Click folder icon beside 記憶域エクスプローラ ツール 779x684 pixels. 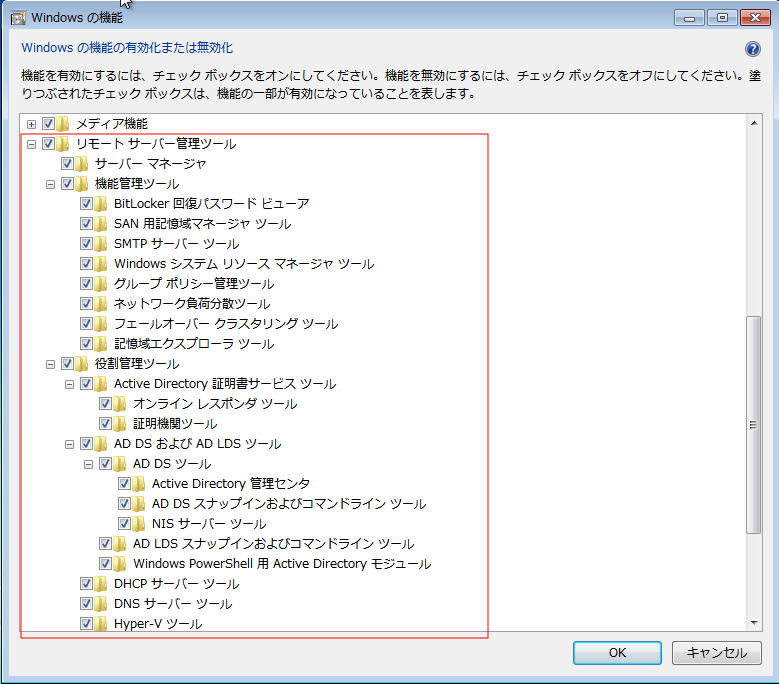point(101,343)
